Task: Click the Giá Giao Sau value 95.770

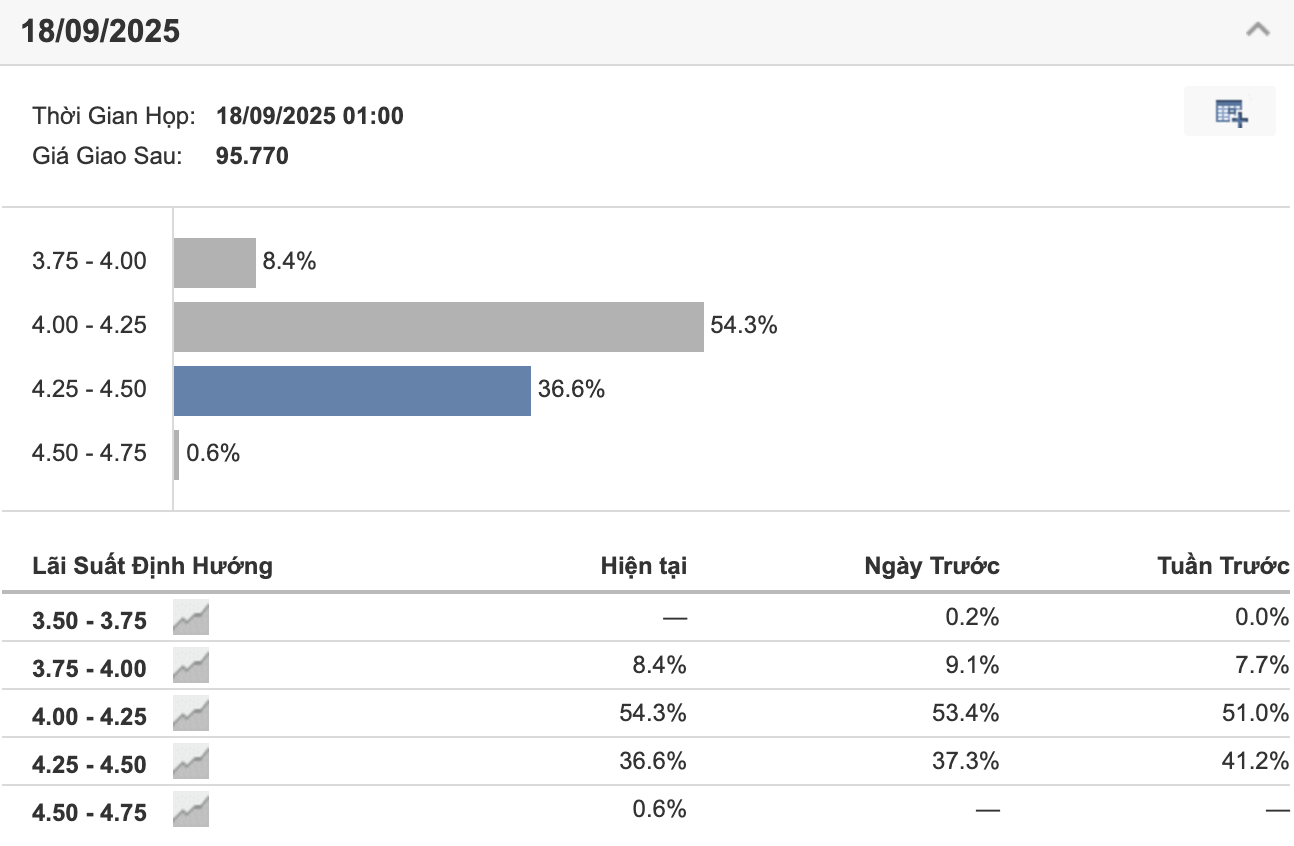Action: [x=252, y=156]
